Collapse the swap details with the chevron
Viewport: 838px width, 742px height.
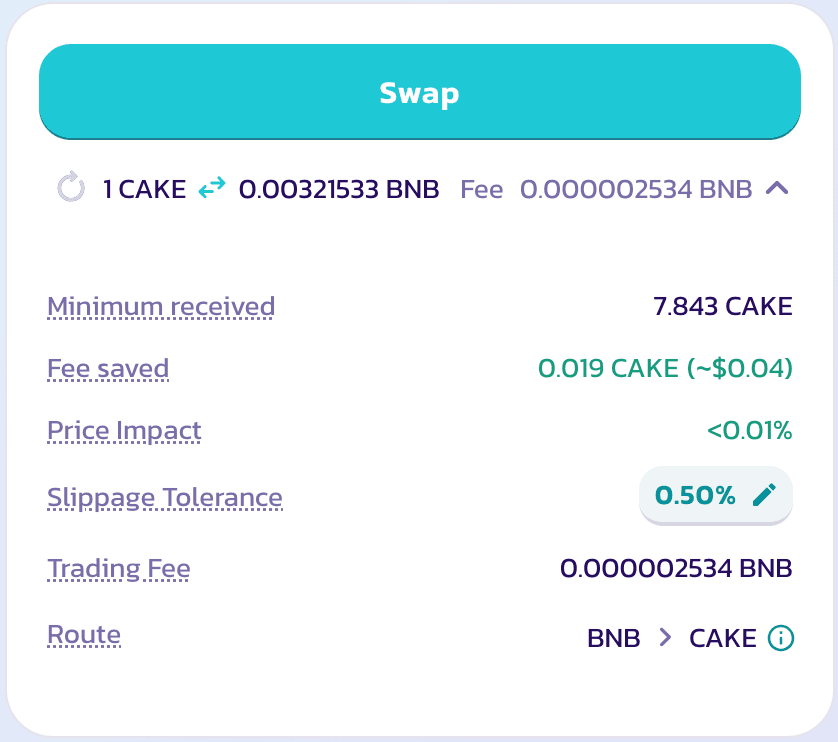777,188
